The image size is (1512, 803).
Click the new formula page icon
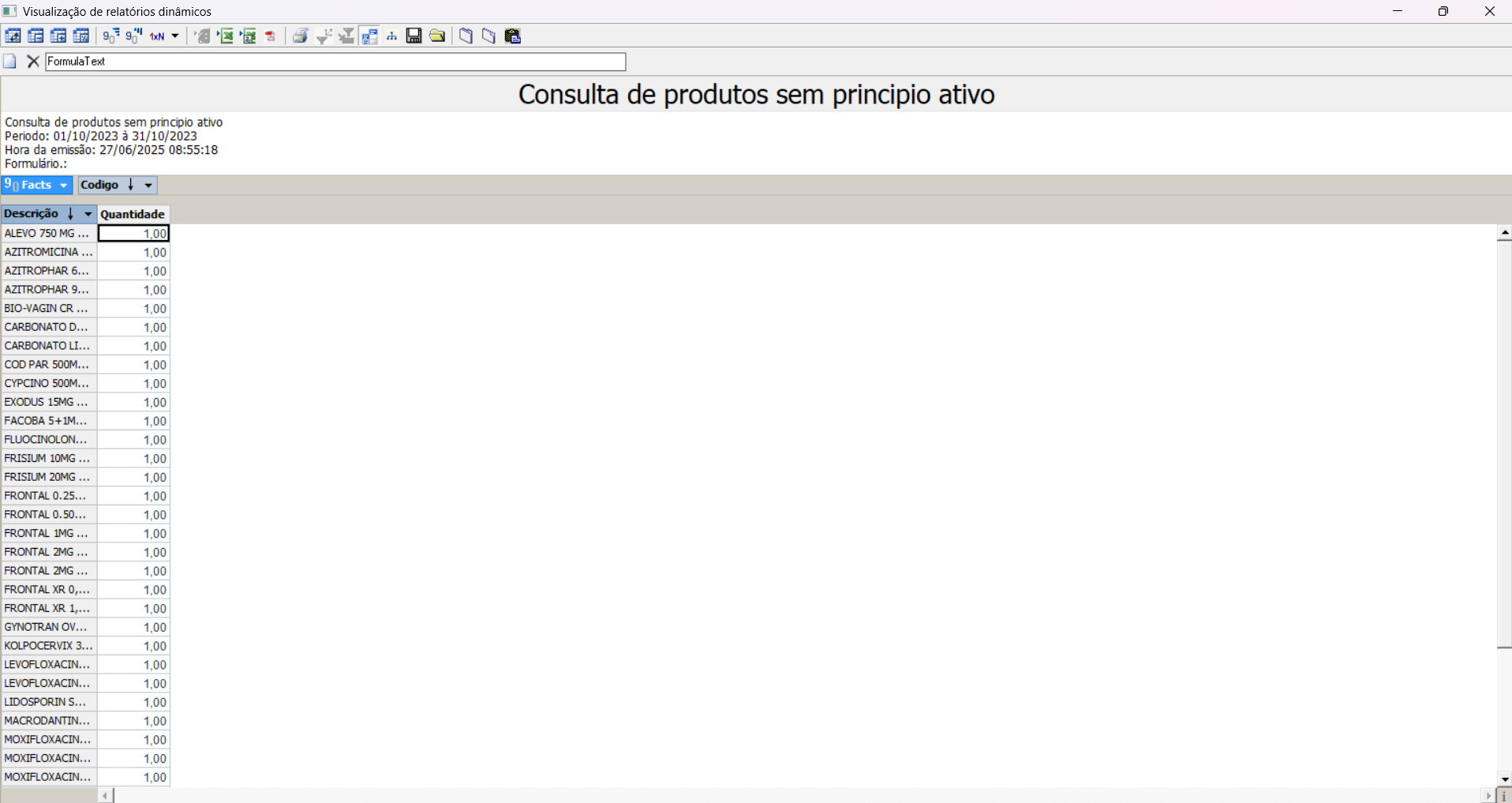point(10,61)
